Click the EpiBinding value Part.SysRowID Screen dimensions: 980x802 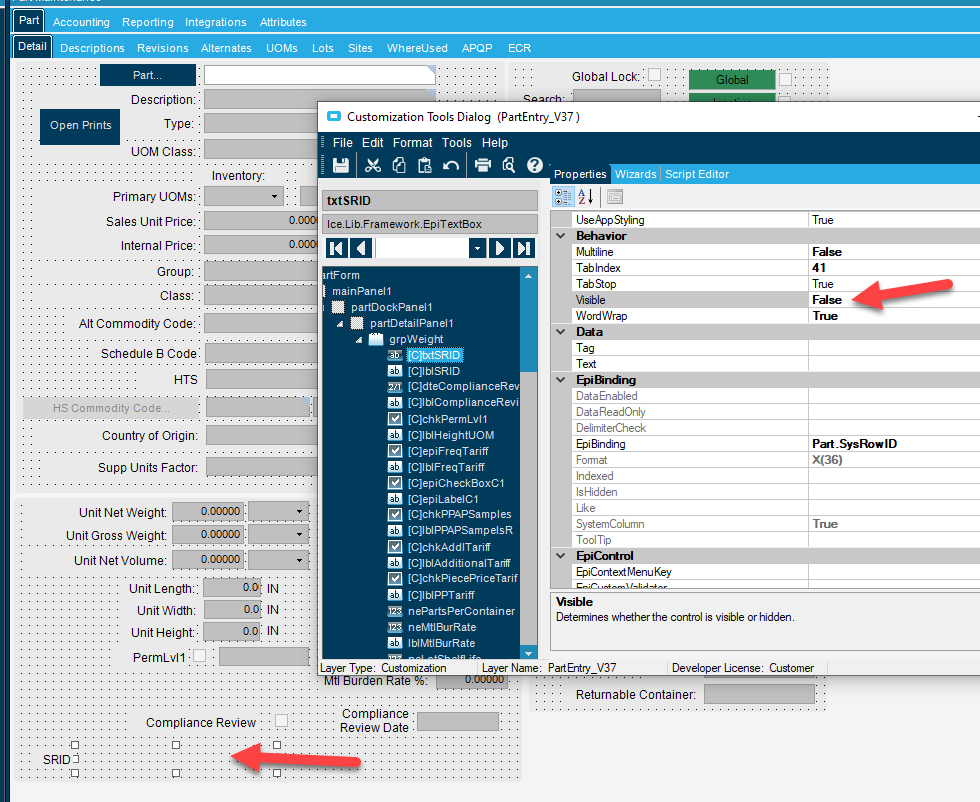tap(854, 444)
